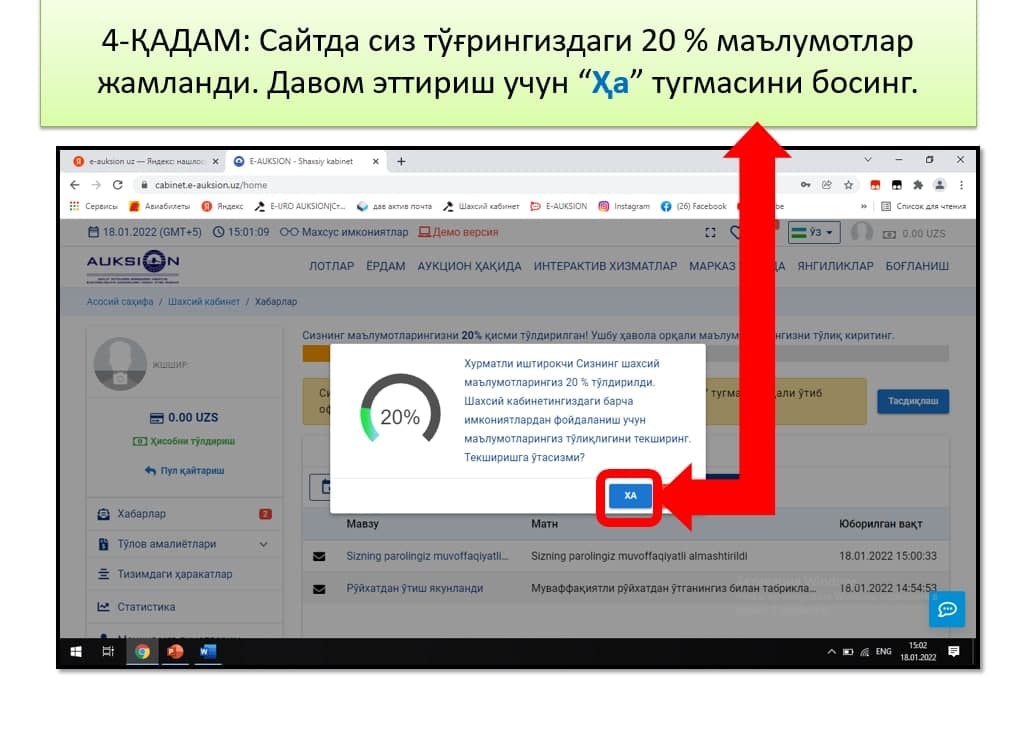The image size is (1027, 743).
Task: Click the Chrome taskbar icon
Action: [142, 651]
